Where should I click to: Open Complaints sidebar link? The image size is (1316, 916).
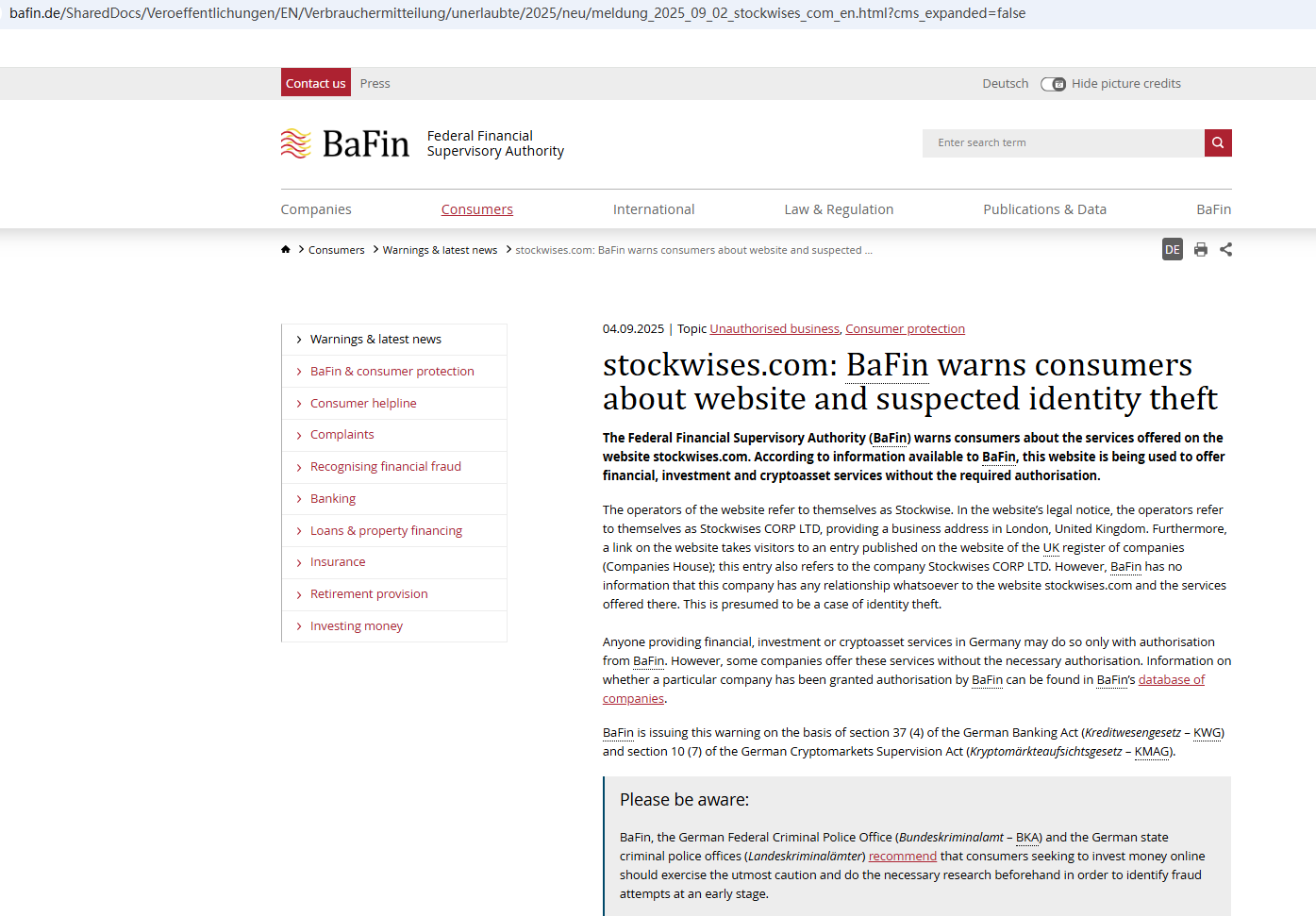[x=342, y=434]
